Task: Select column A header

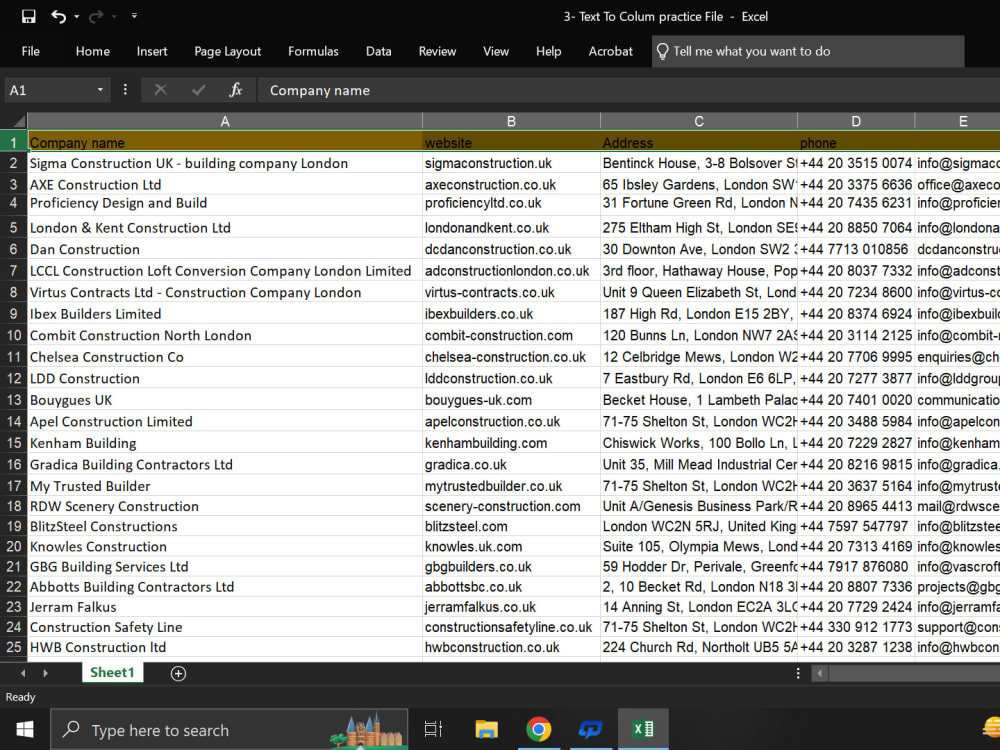Action: point(224,121)
